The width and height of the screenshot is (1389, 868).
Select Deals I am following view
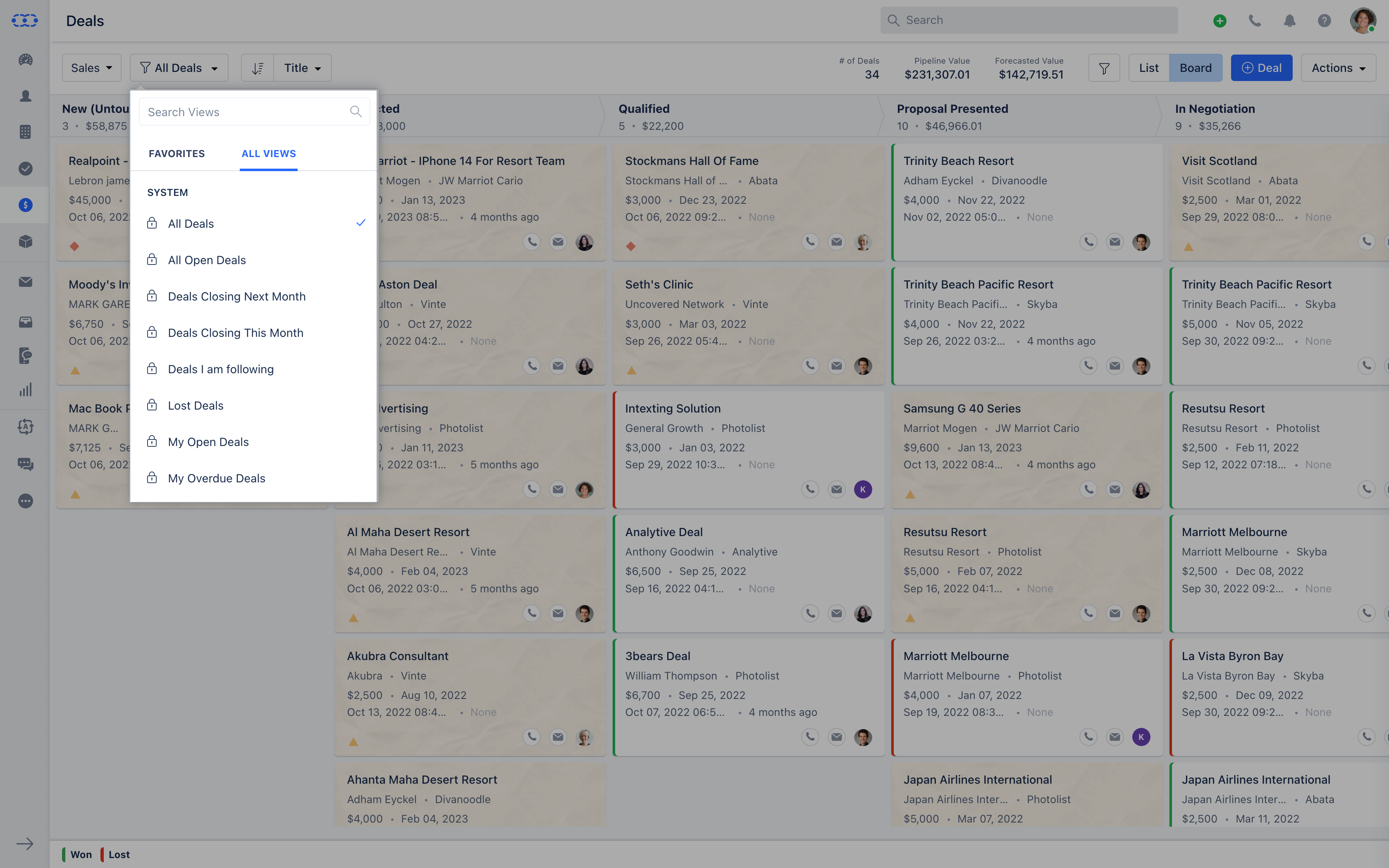tap(254, 369)
